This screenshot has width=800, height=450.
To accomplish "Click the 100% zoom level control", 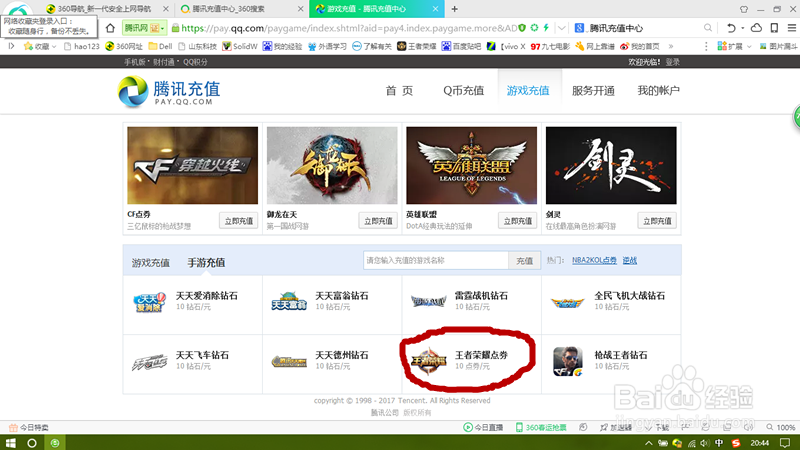I will click(x=781, y=427).
